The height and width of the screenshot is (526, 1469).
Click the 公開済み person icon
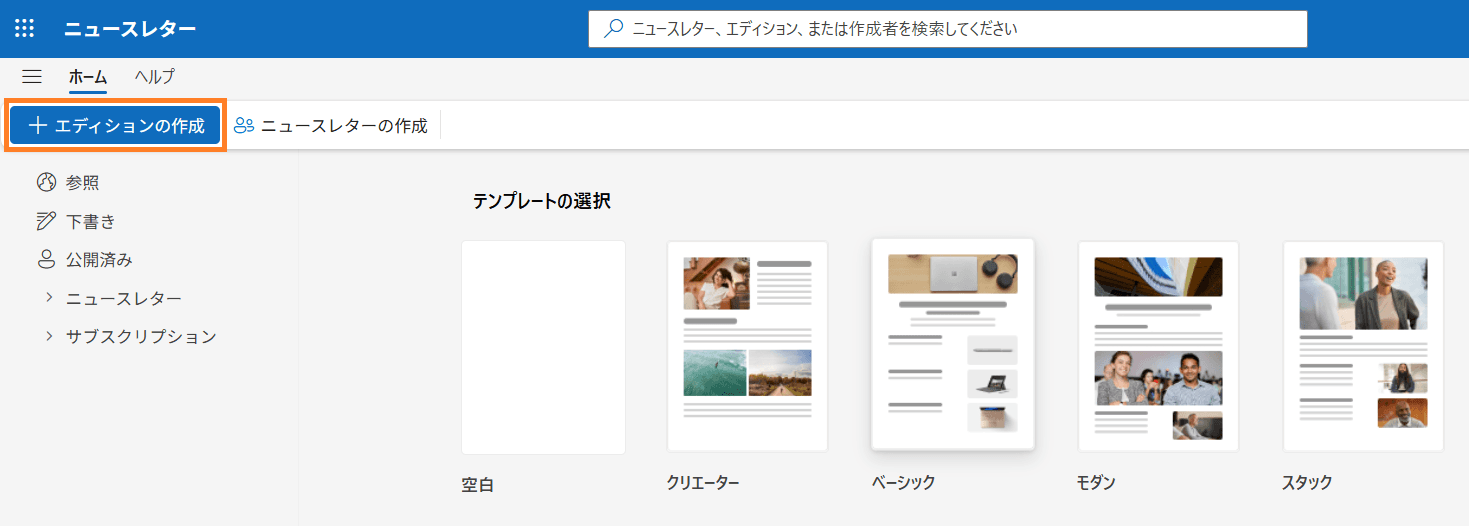pos(47,260)
